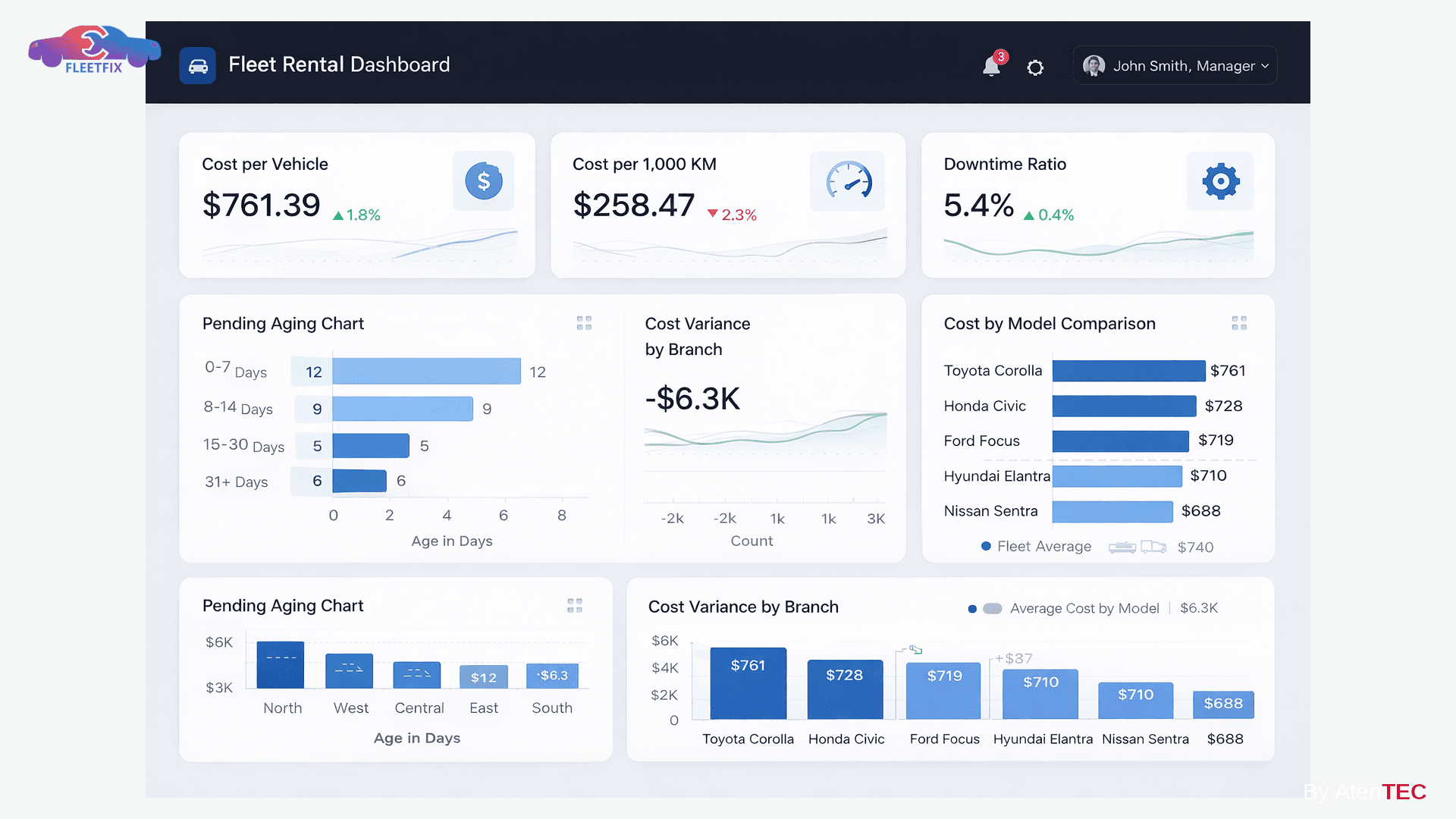This screenshot has width=1456, height=819.
Task: Select the Toyota Corolla $761 bar
Action: point(748,682)
